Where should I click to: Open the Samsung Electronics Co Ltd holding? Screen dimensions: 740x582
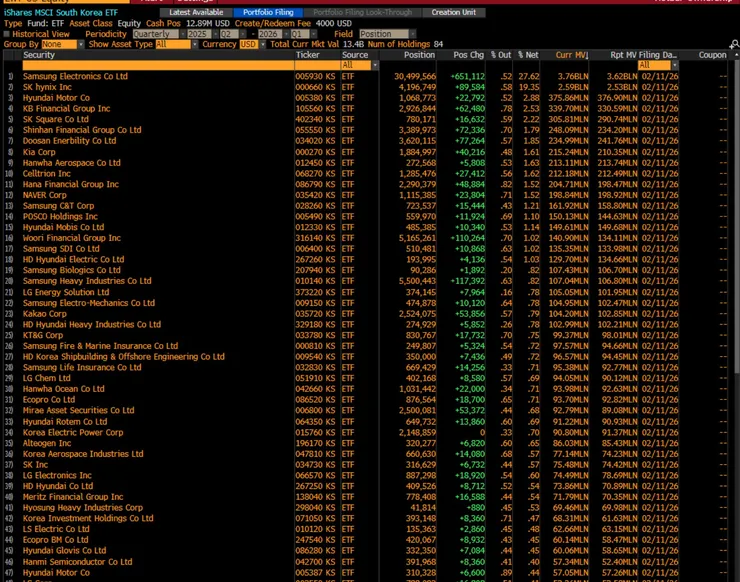75,76
